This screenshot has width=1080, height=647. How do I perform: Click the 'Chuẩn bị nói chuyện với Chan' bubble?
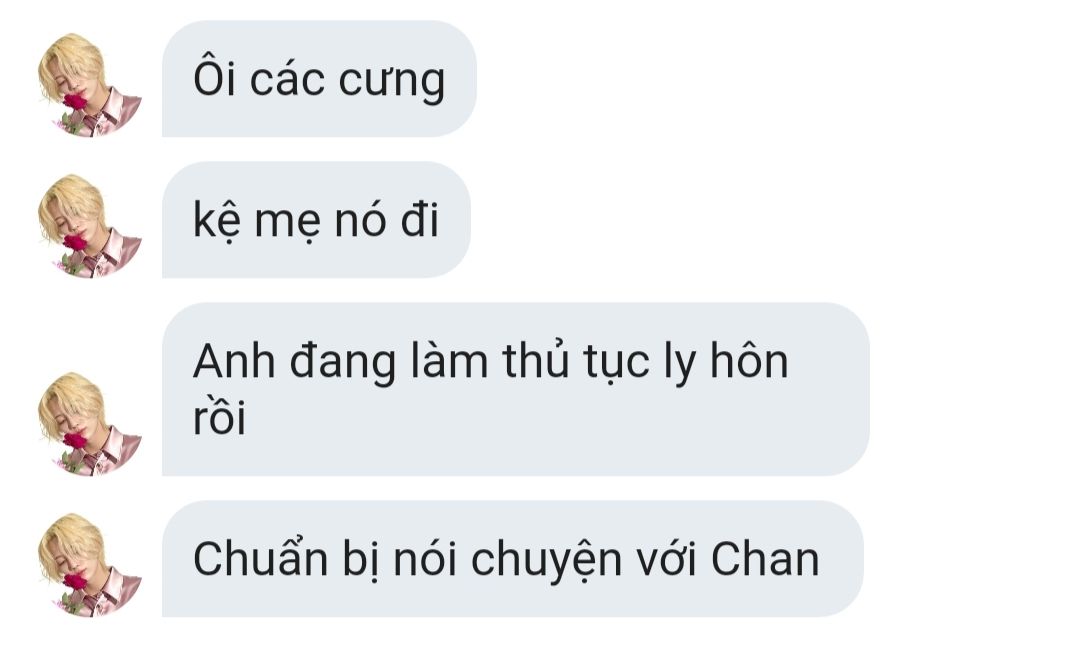(x=512, y=559)
